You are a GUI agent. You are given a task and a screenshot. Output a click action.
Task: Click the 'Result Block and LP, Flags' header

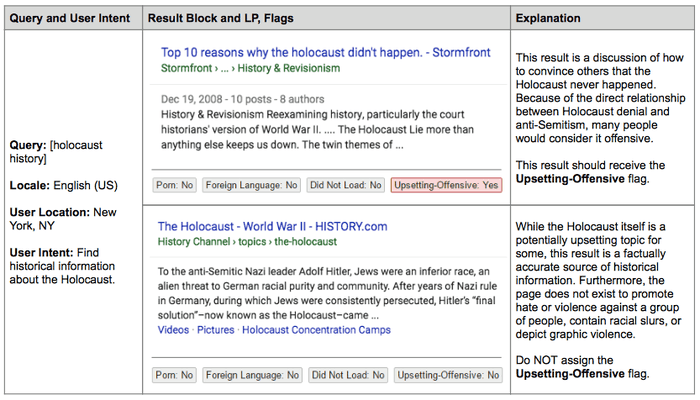218,17
